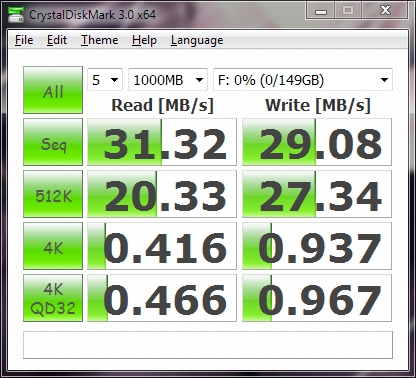Click the empty comment field at bottom
This screenshot has width=416, height=378.
coord(208,345)
